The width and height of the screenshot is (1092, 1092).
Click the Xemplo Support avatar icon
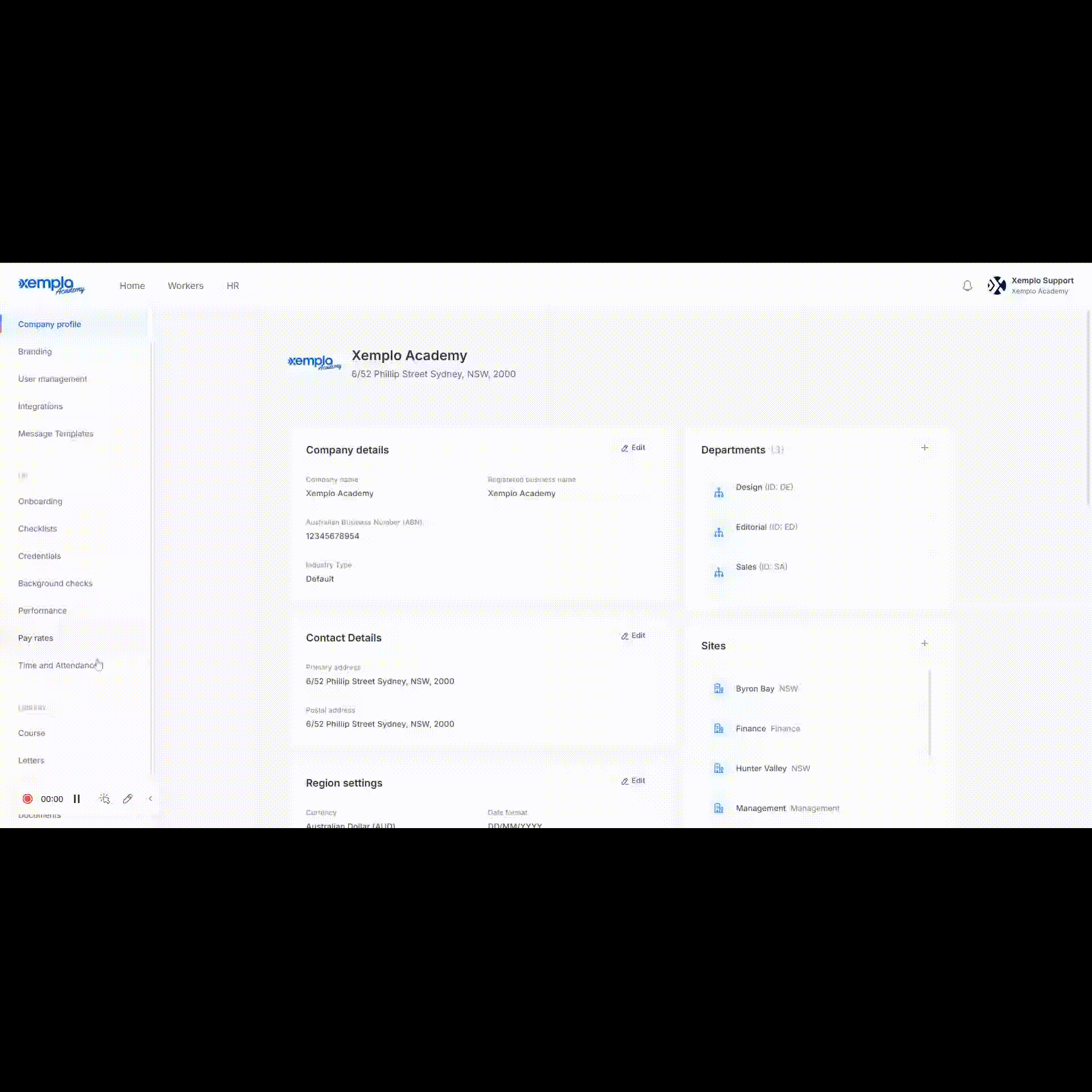[996, 286]
